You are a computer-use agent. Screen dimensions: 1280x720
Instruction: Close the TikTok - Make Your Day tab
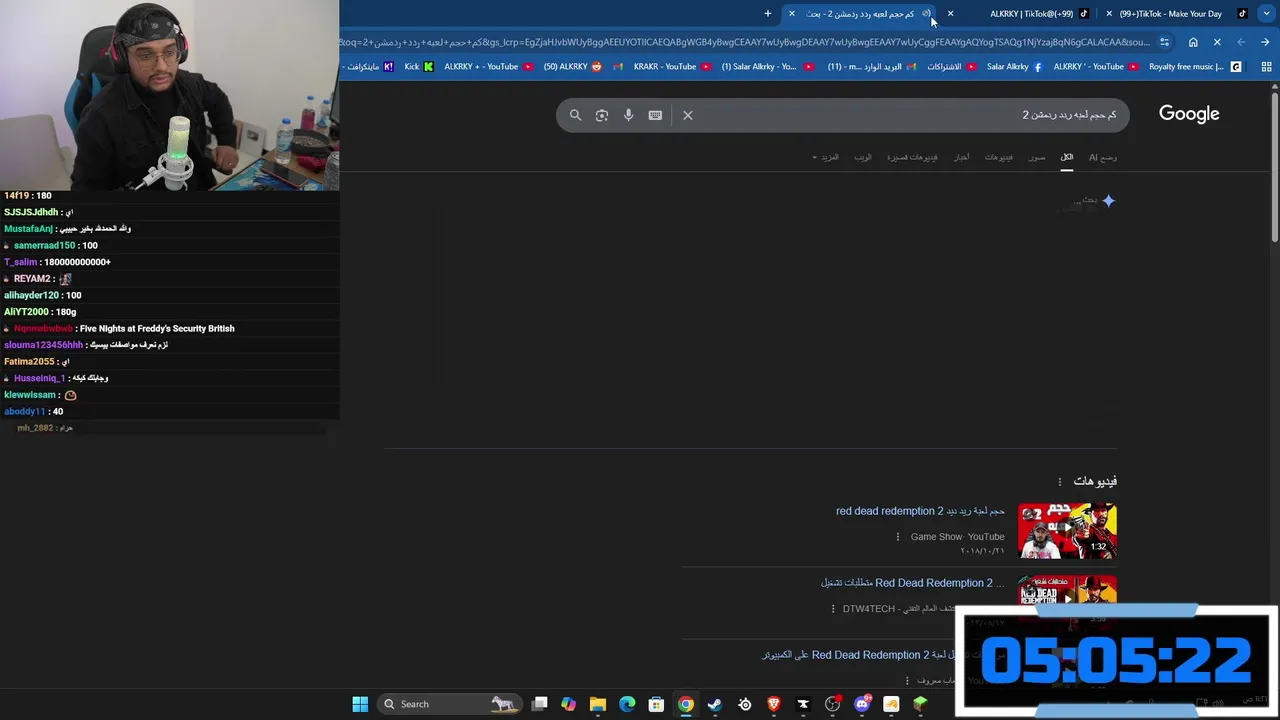(1109, 14)
